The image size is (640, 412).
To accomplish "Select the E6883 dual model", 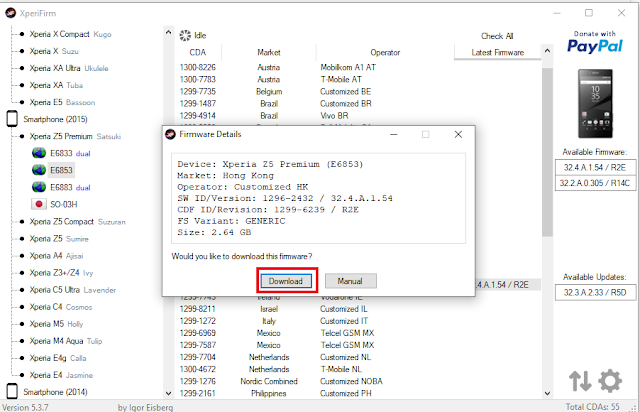I will click(70, 187).
